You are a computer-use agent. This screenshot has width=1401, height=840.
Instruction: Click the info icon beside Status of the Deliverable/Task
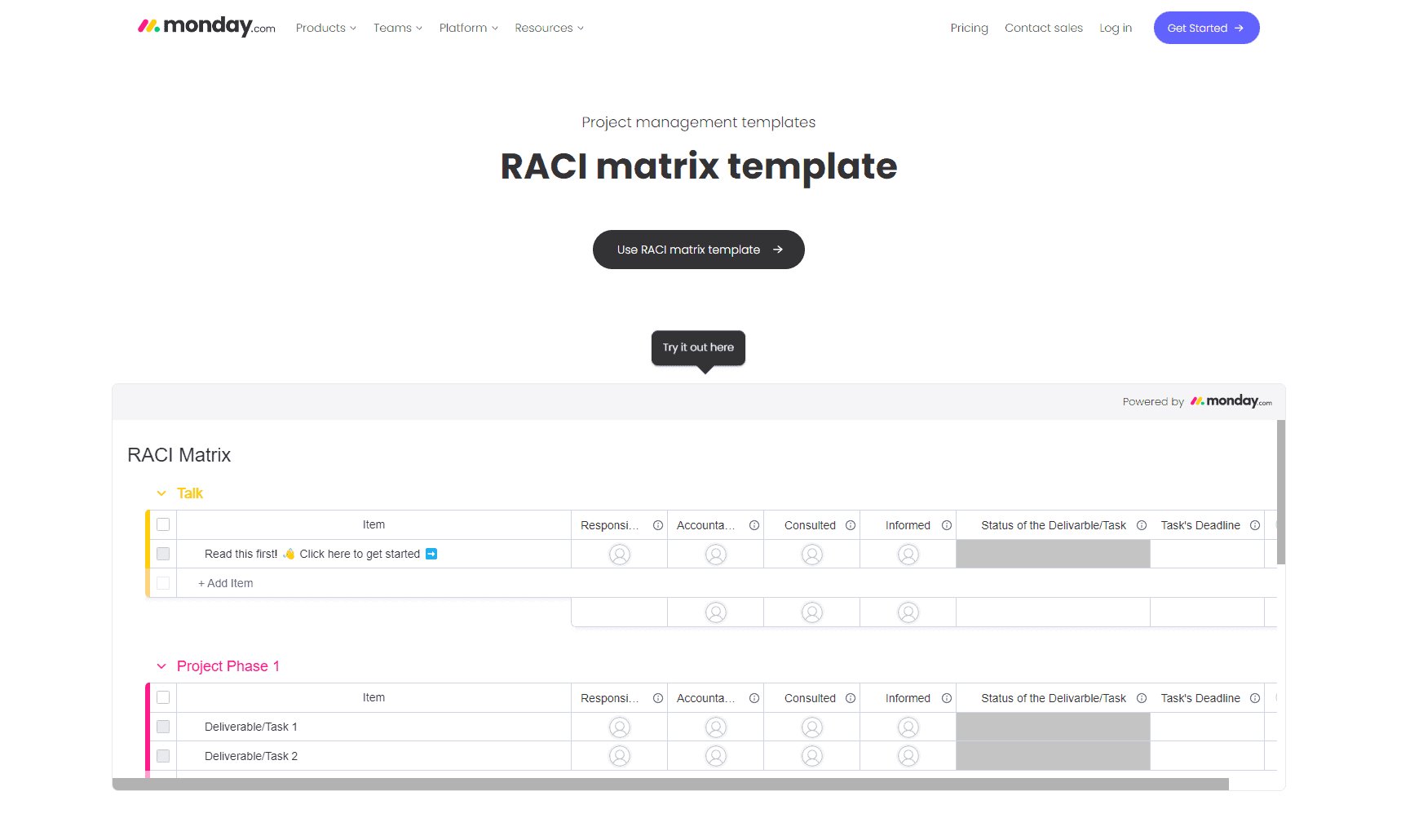coord(1142,525)
